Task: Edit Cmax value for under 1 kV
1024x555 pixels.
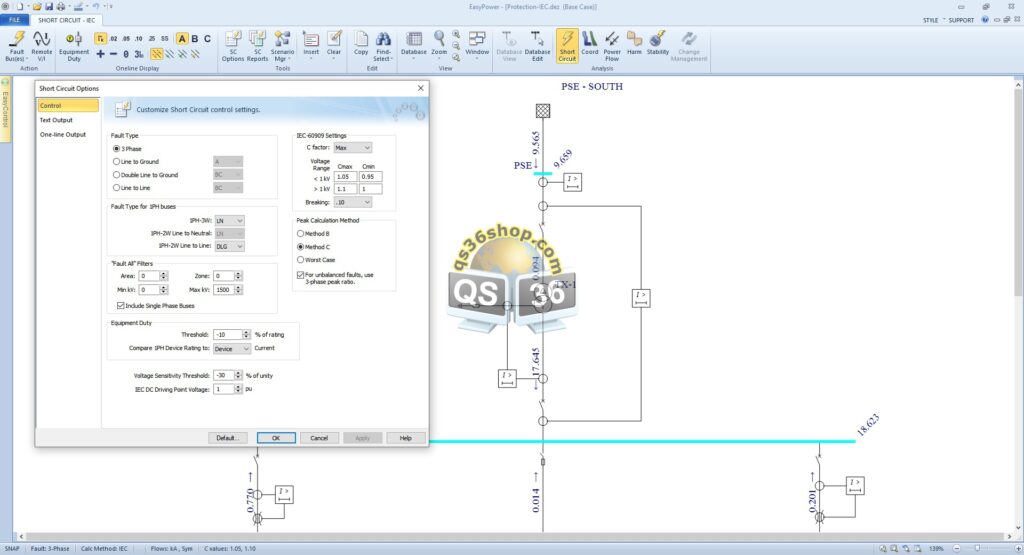Action: point(345,177)
